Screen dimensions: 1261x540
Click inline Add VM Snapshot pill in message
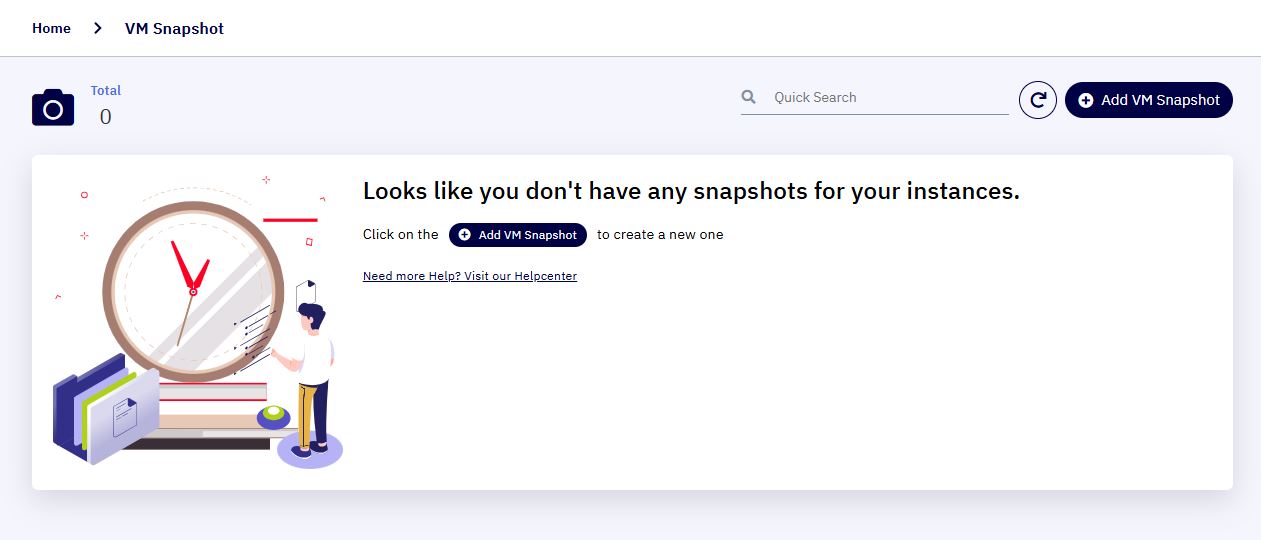pos(518,235)
